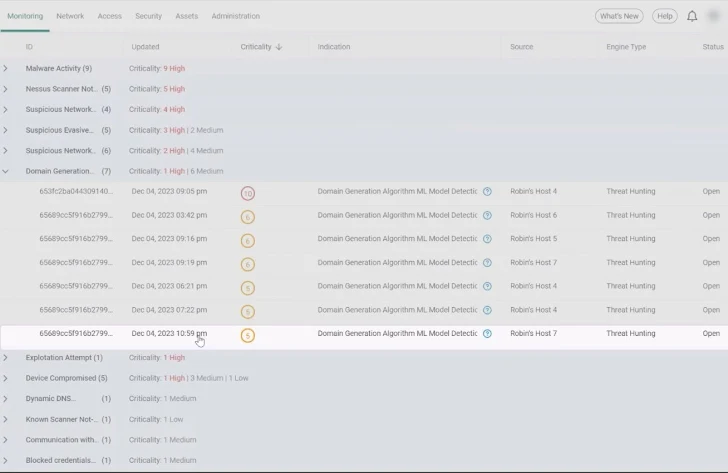Viewport: 728px width, 473px height.
Task: Select the alert row with ID 653fc2ba044309140
Action: (76, 191)
